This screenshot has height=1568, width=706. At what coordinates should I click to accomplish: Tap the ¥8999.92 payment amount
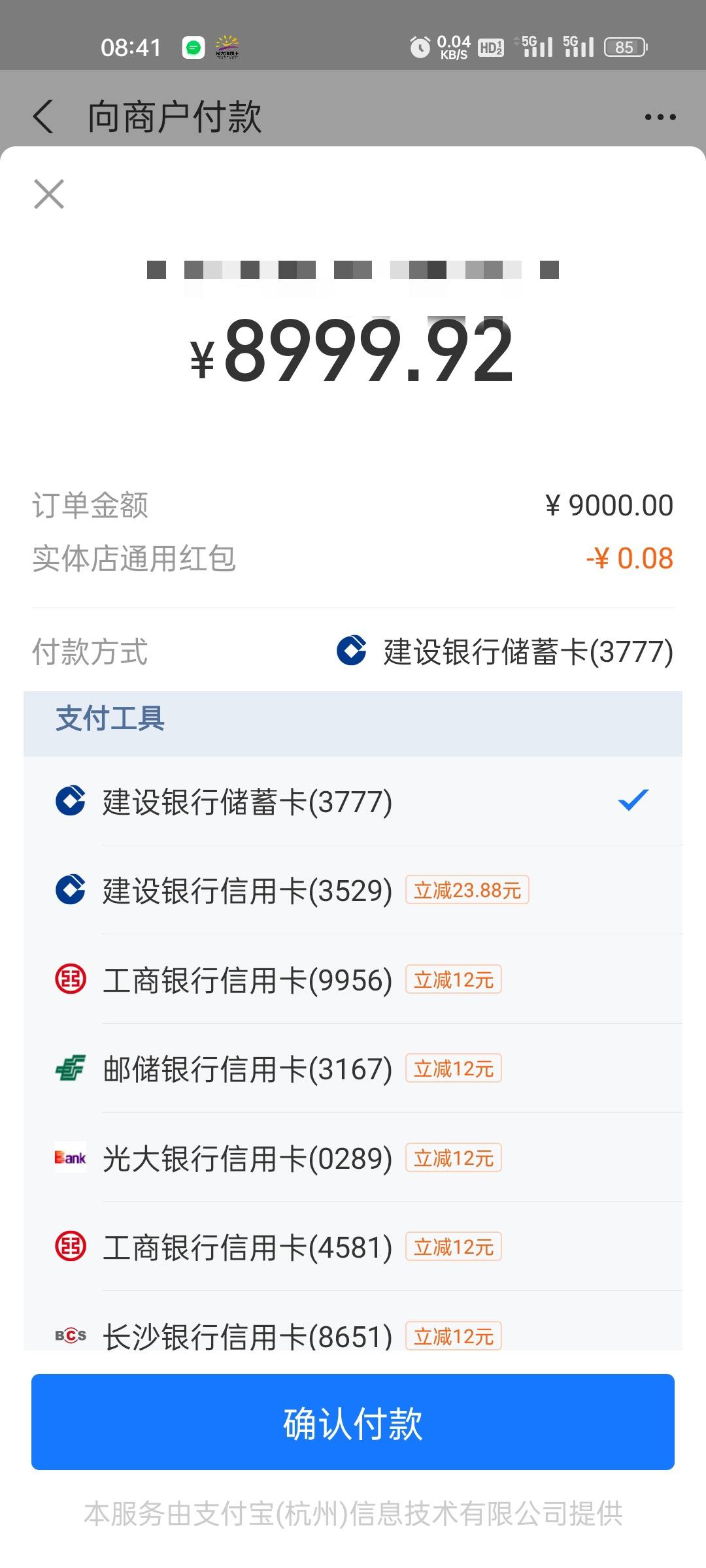click(352, 351)
